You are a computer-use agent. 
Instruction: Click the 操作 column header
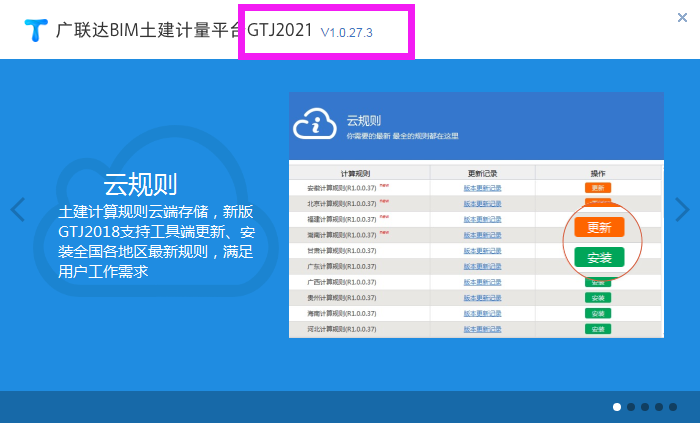click(x=598, y=174)
